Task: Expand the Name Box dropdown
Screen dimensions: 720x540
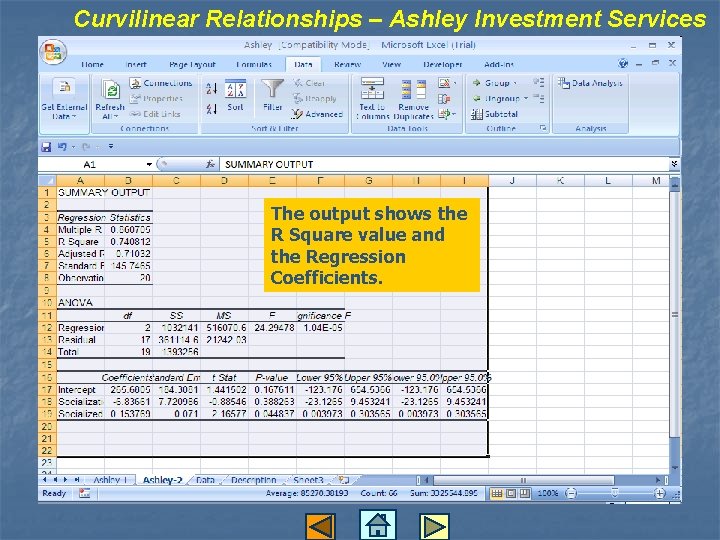Action: pyautogui.click(x=149, y=164)
